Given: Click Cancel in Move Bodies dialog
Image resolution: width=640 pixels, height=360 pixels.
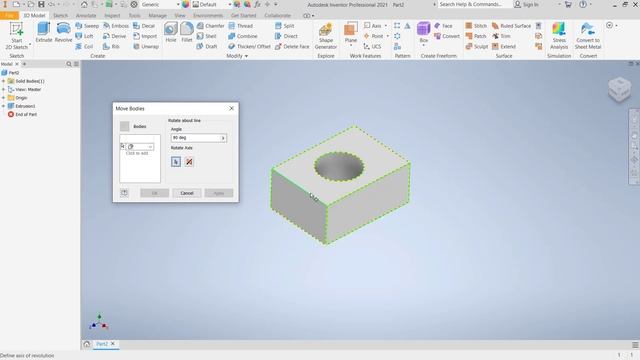Looking at the screenshot, I should coord(187,193).
